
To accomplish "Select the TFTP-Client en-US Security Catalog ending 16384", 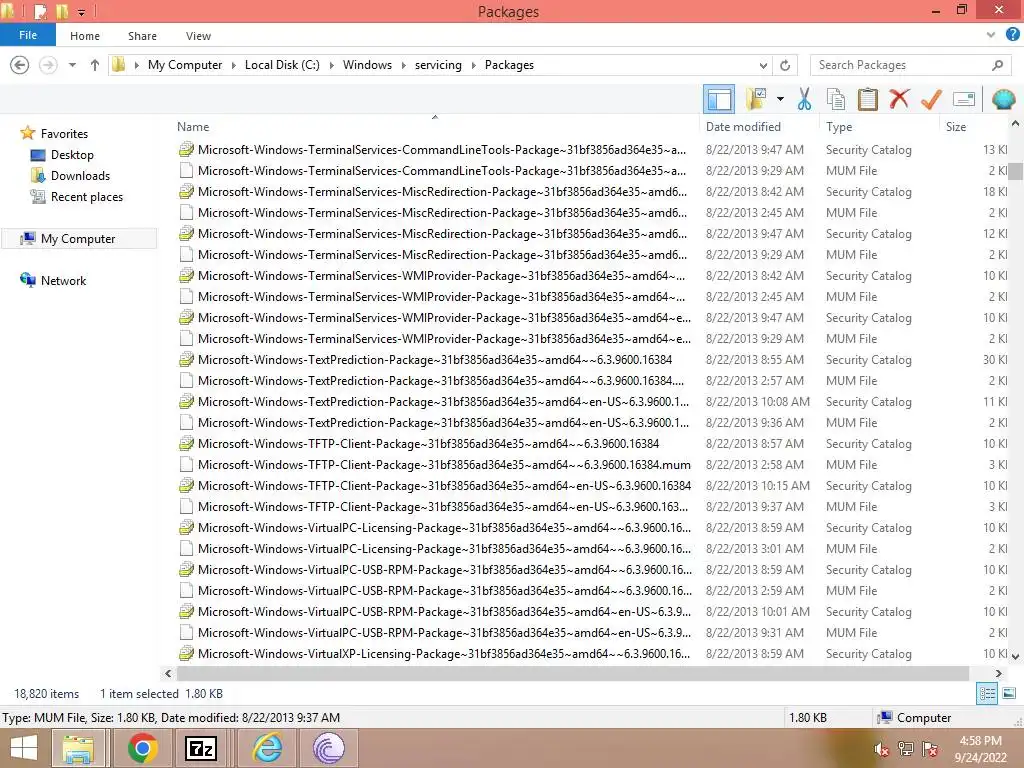I will coord(444,485).
